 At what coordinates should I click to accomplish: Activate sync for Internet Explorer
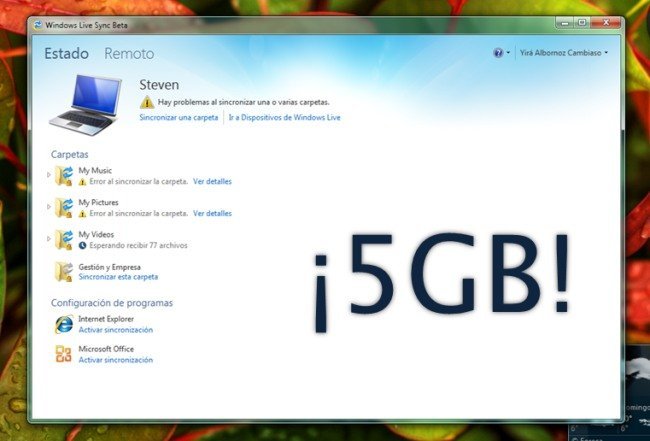[116, 330]
